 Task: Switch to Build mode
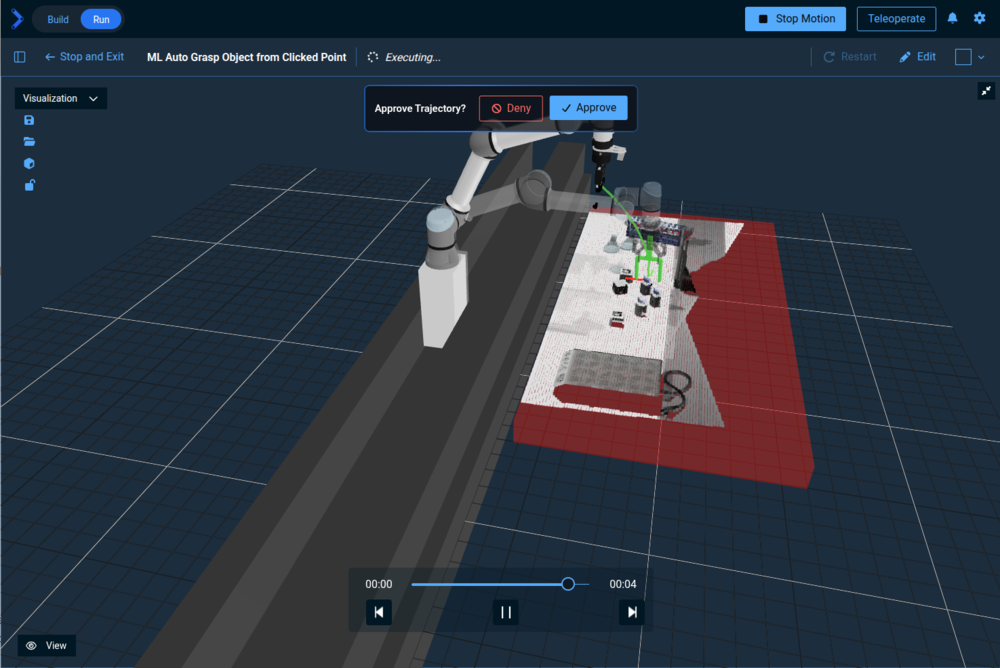tap(58, 19)
